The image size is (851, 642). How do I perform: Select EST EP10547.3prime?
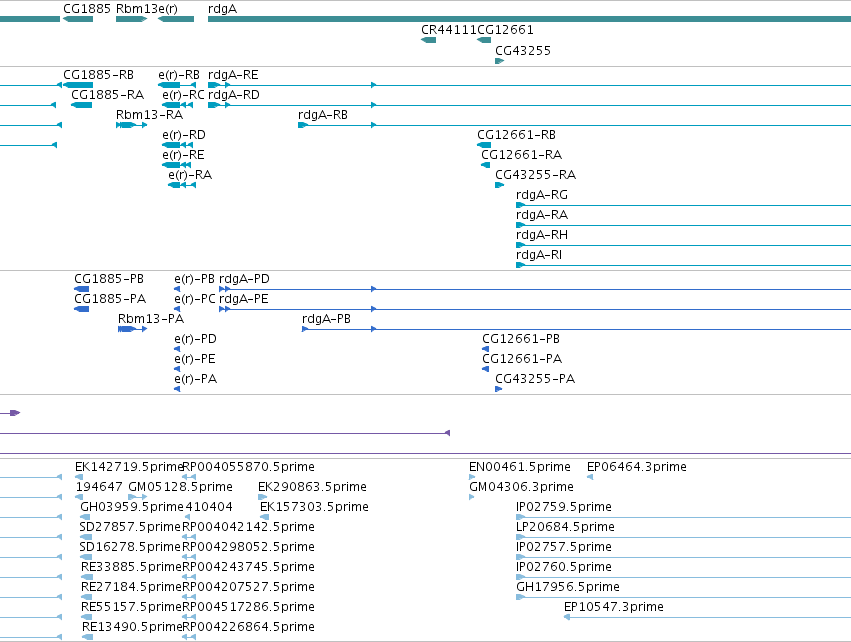[614, 607]
